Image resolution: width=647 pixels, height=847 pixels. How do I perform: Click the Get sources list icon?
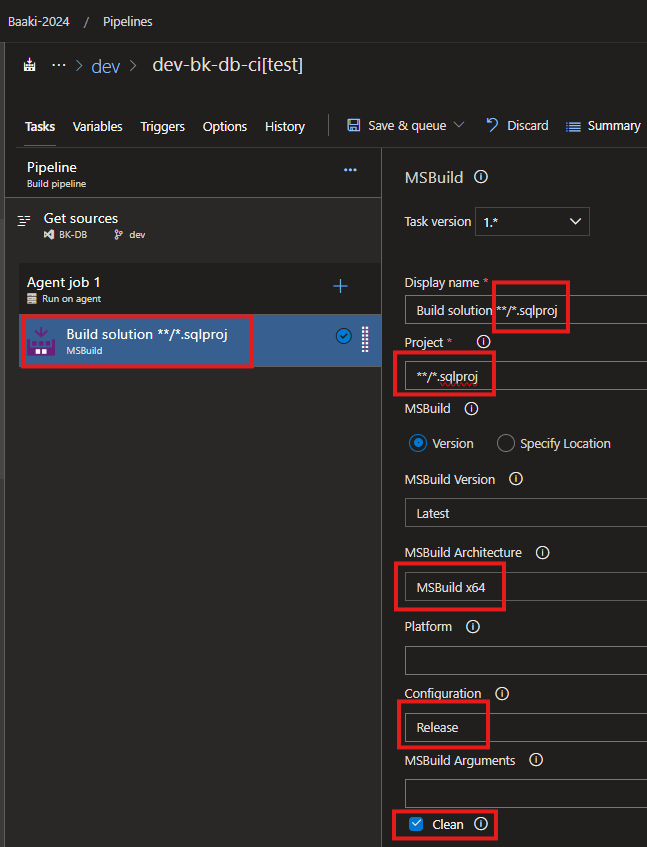click(x=24, y=220)
